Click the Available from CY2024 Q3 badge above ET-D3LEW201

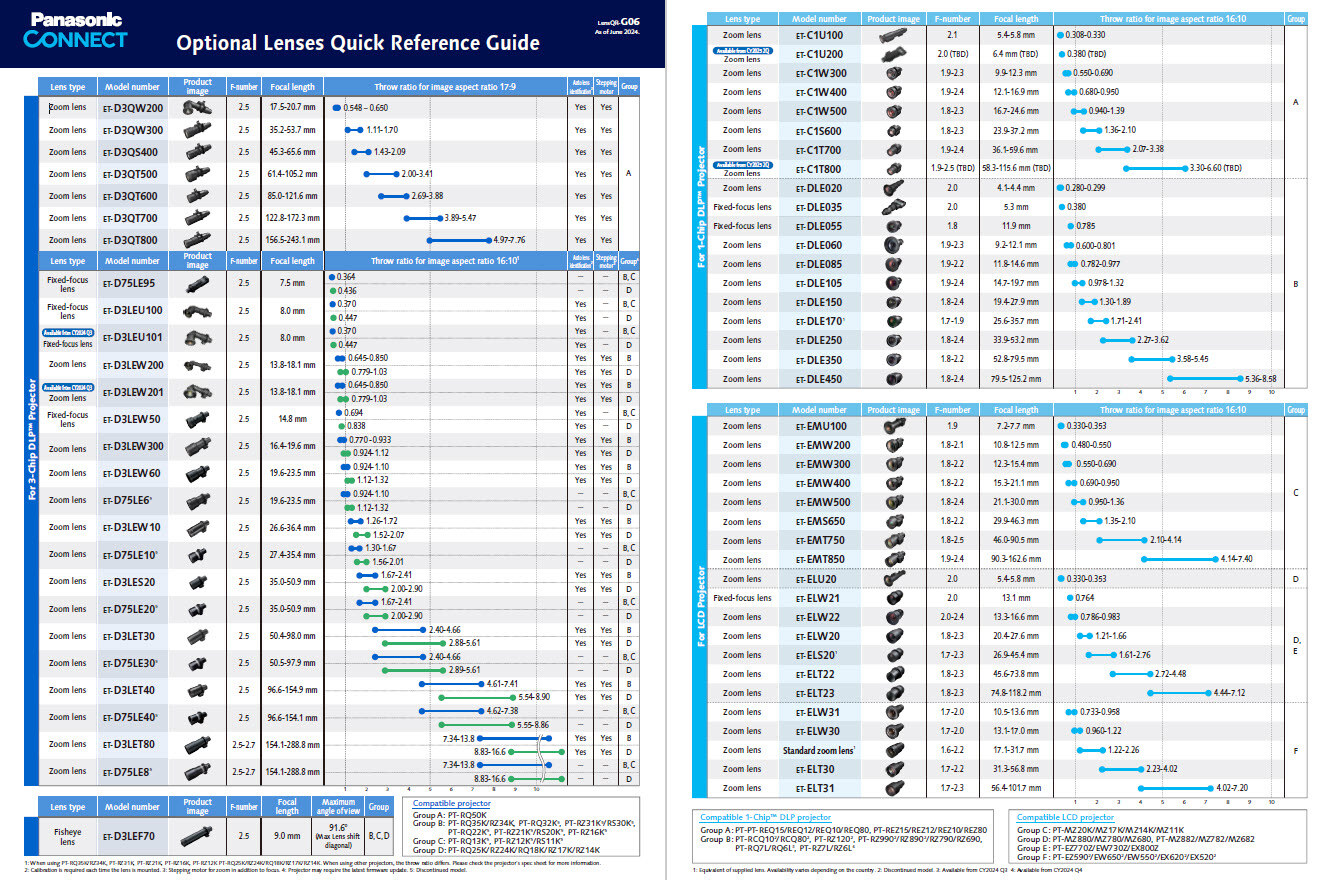(68, 387)
